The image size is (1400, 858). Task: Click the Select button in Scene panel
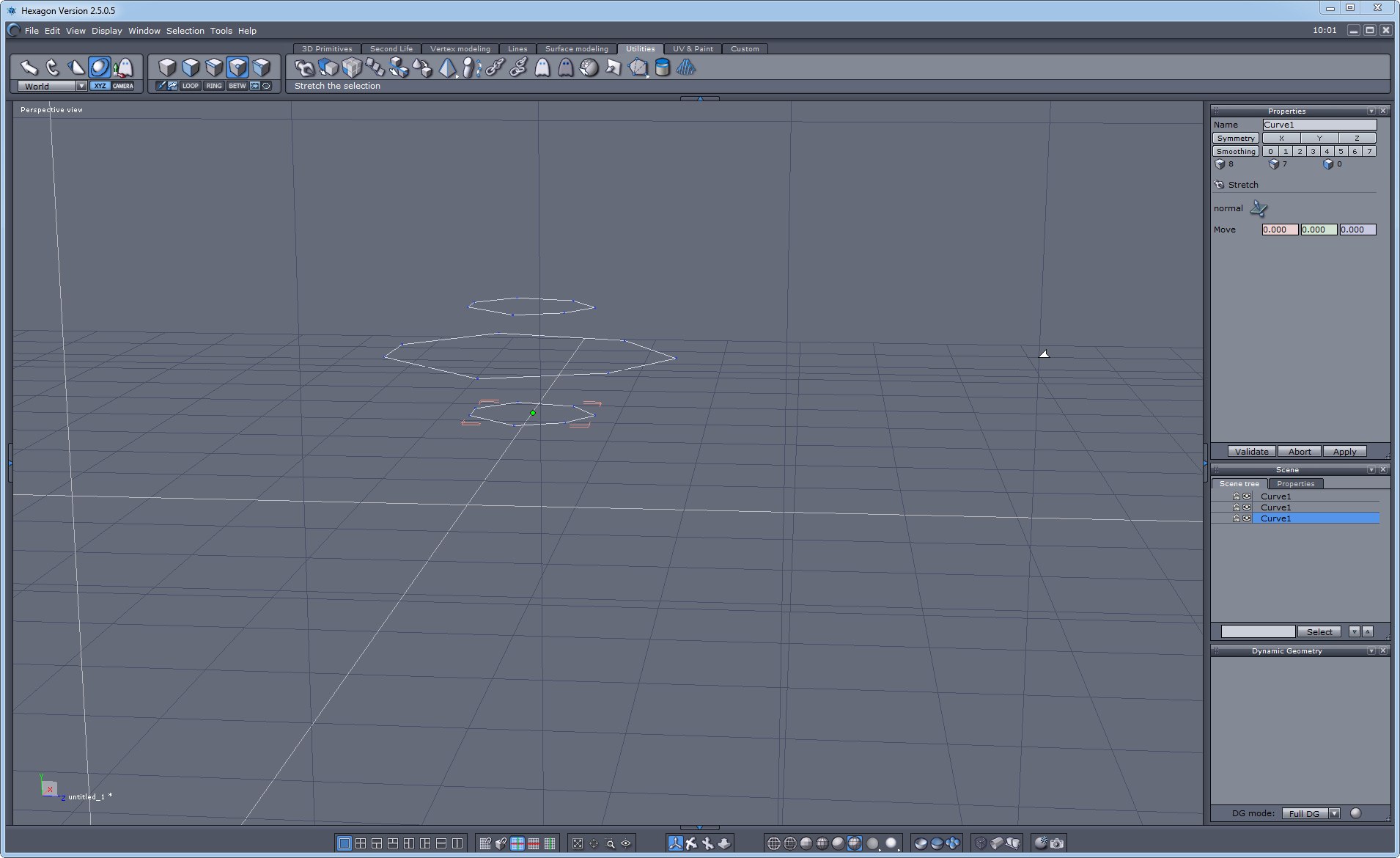click(1319, 631)
